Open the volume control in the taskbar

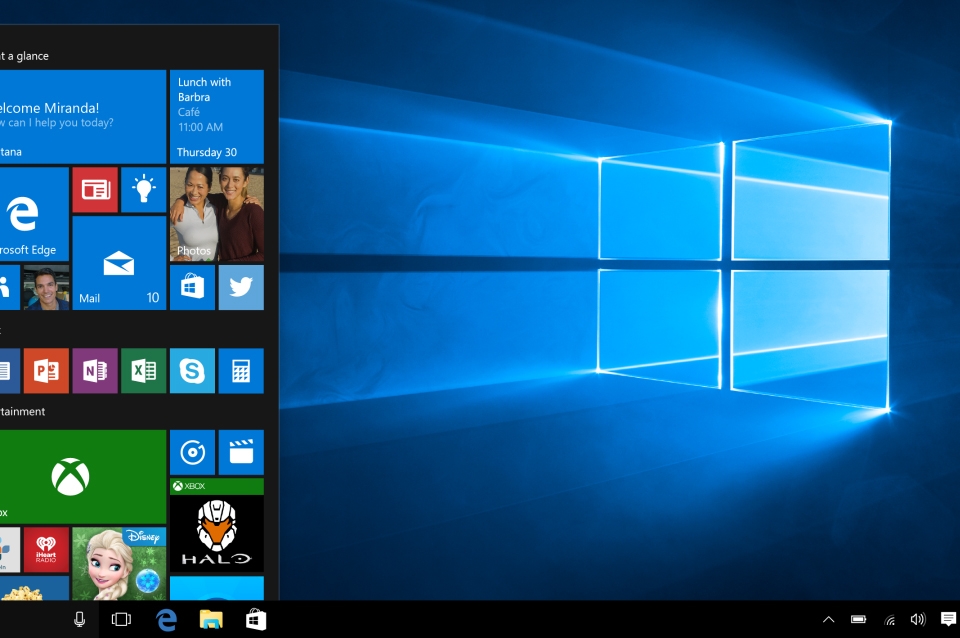(918, 620)
